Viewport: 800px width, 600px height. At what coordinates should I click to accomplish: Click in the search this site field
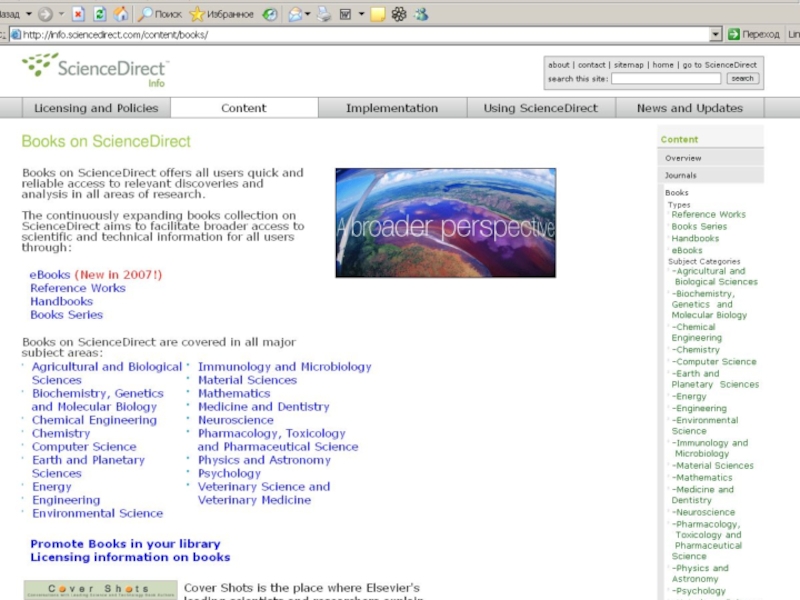[665, 78]
